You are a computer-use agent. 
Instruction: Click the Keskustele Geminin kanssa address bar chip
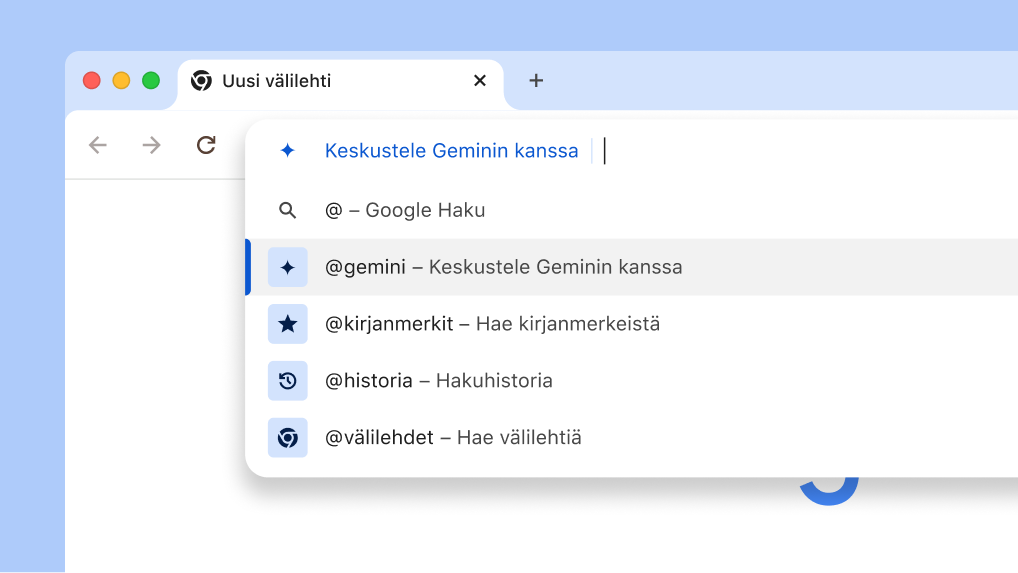[451, 151]
